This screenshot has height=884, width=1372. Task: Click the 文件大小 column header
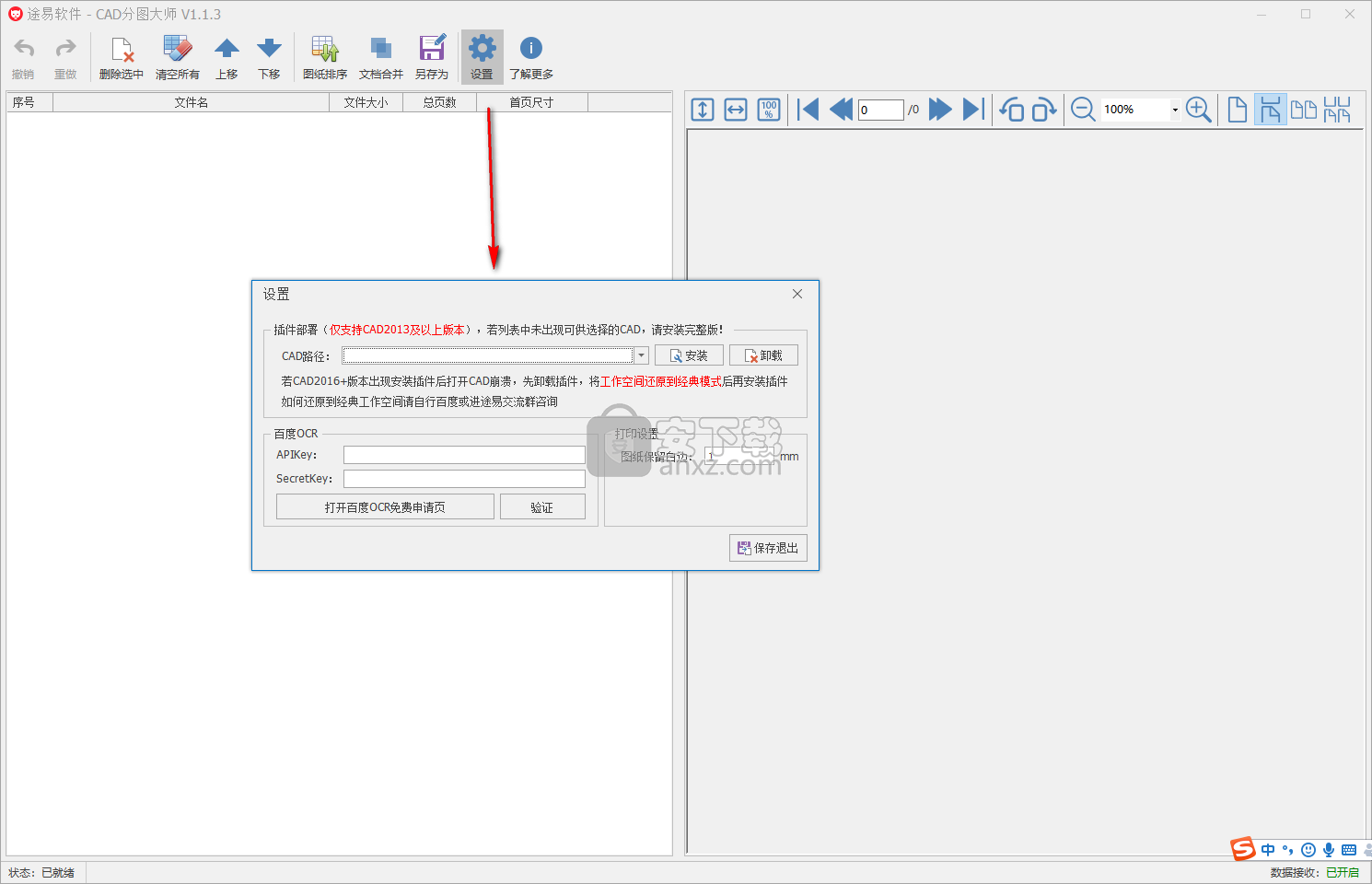click(366, 102)
